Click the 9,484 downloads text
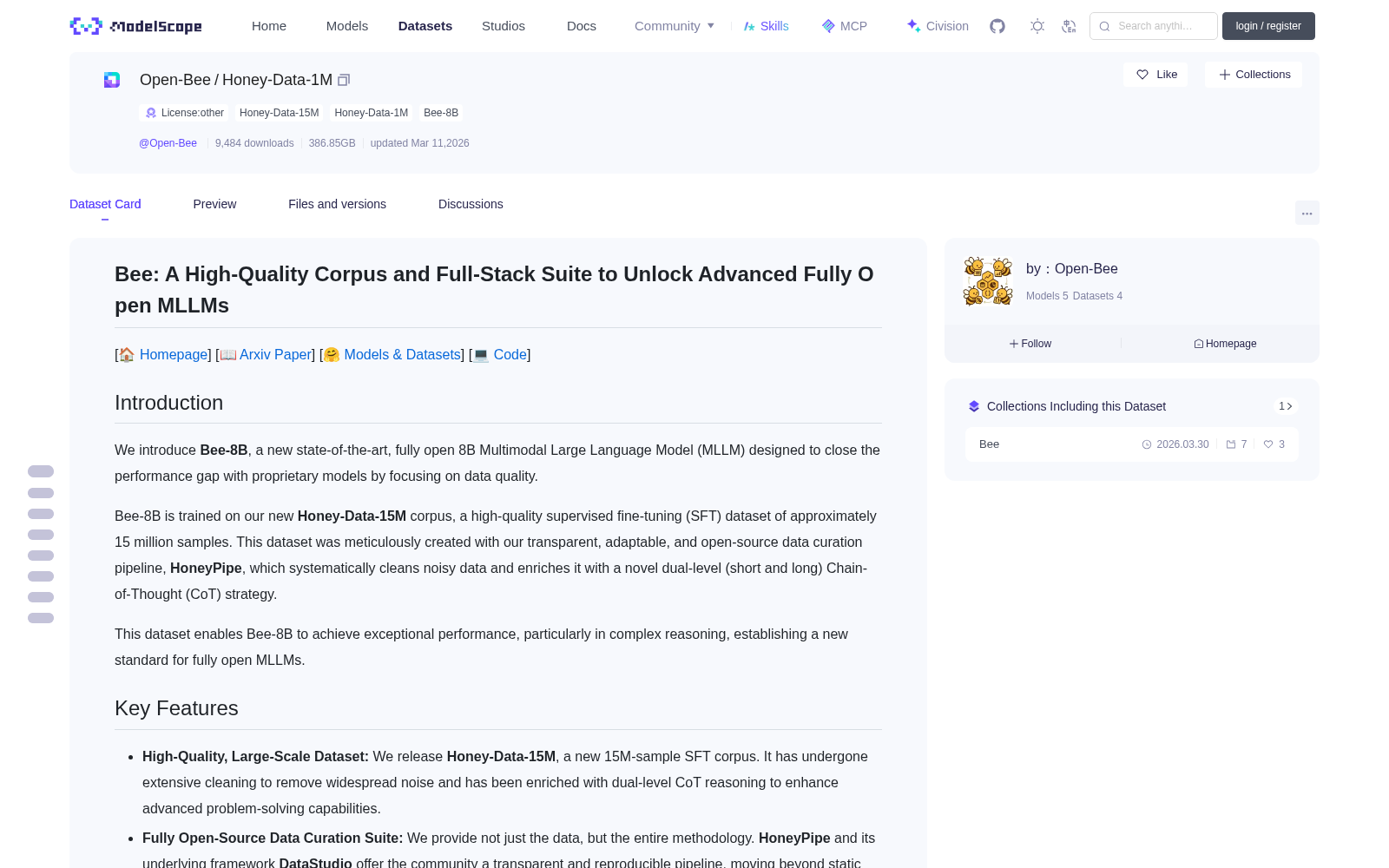 click(254, 143)
